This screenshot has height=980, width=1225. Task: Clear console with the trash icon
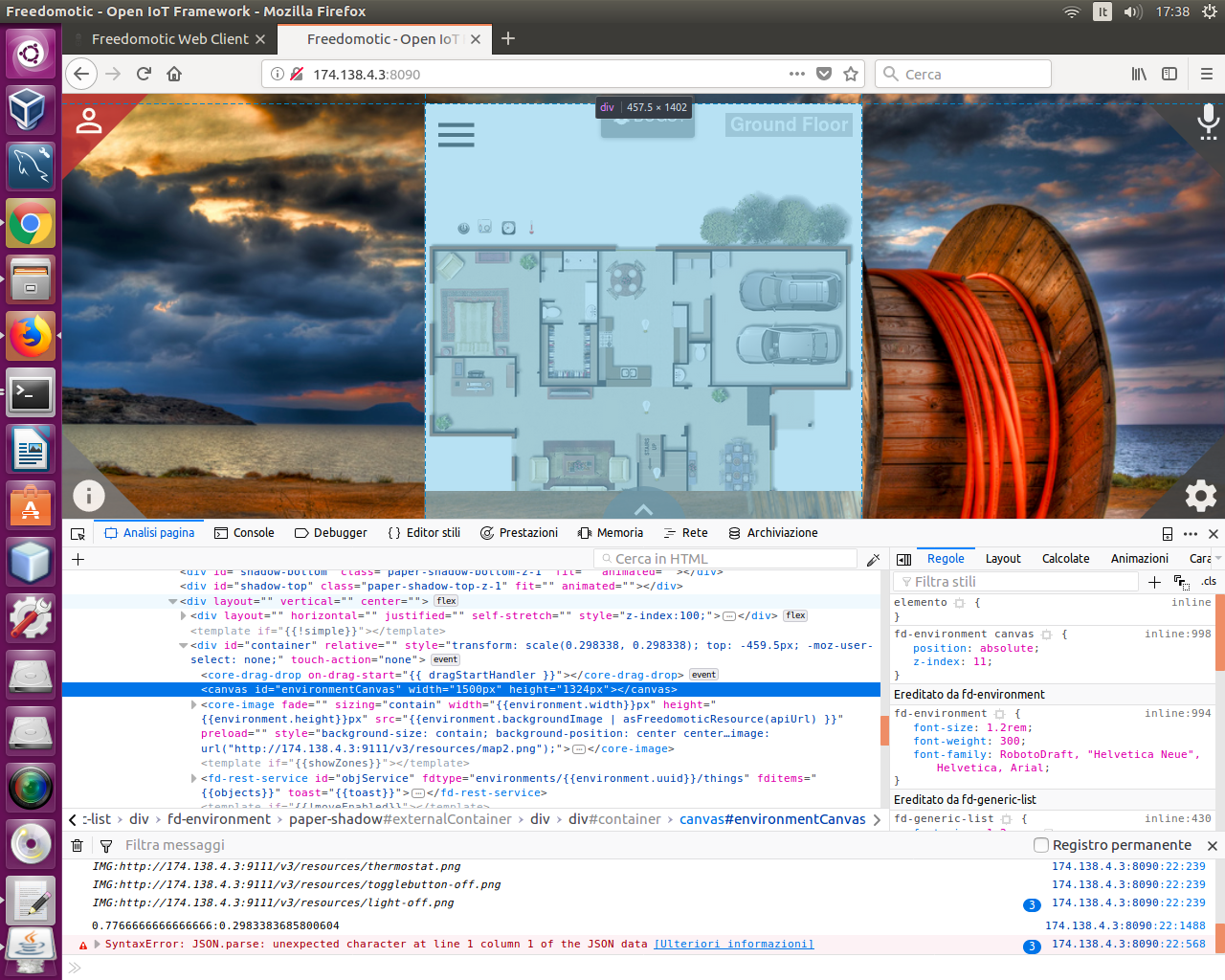click(x=78, y=845)
